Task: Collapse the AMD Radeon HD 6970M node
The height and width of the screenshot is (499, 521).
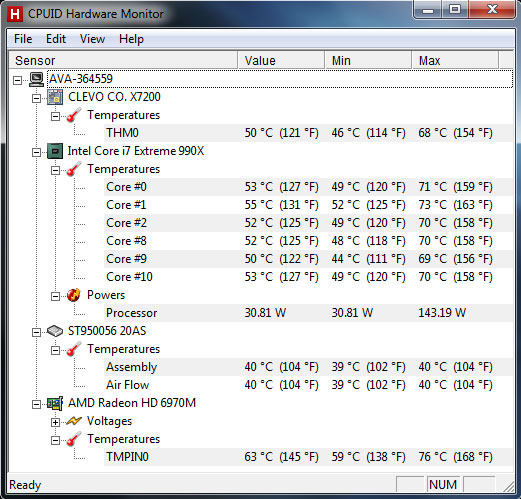Action: click(36, 404)
